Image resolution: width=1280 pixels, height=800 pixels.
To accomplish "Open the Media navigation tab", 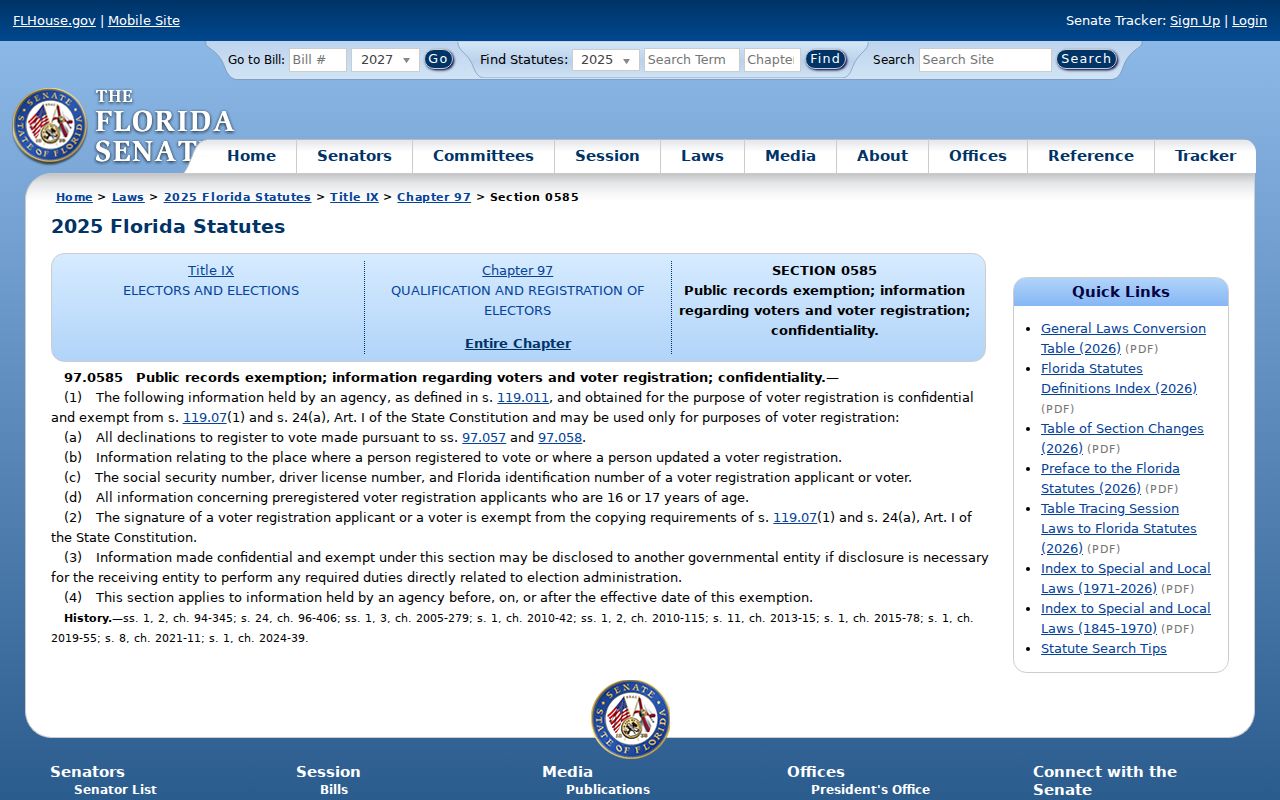I will [x=790, y=156].
